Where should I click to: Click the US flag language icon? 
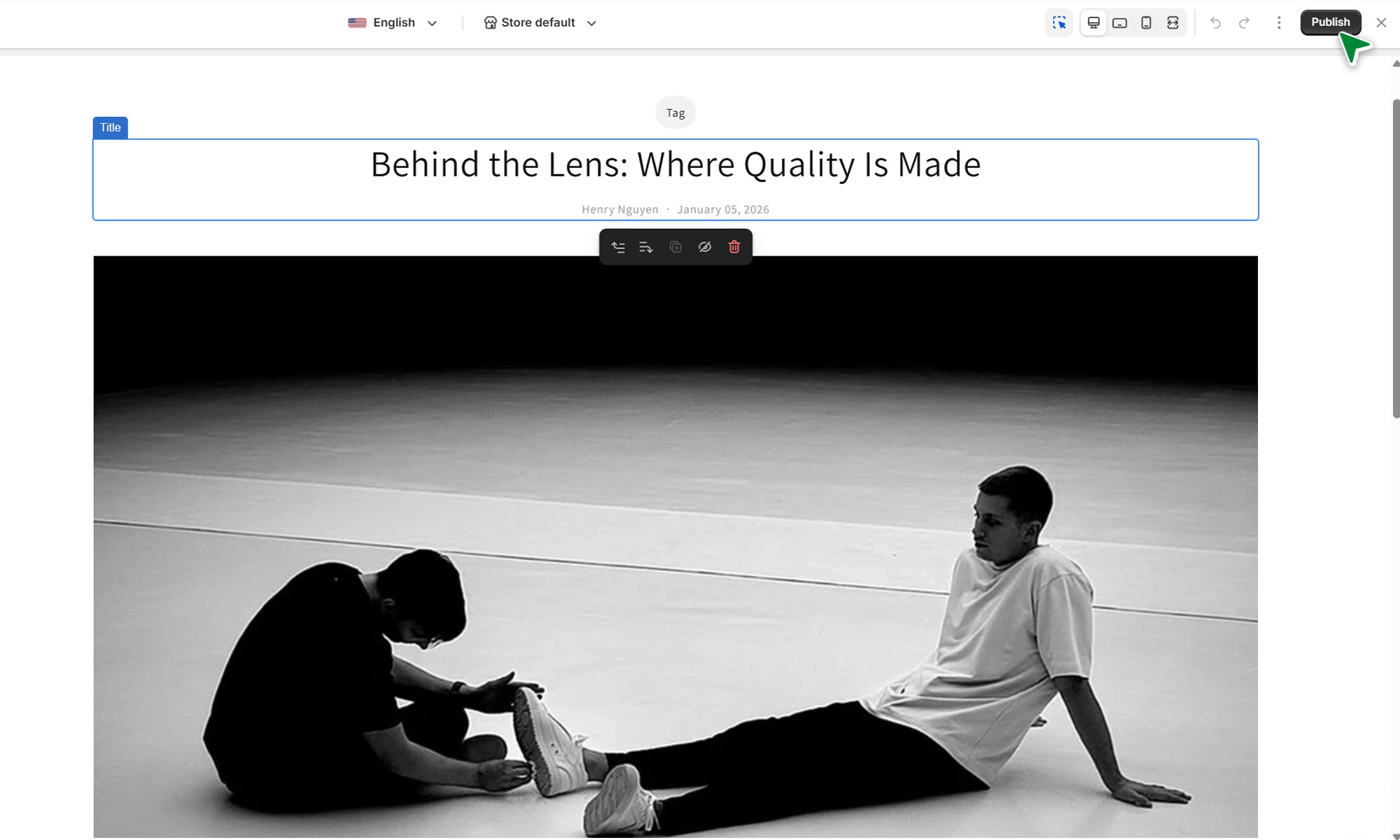tap(357, 22)
